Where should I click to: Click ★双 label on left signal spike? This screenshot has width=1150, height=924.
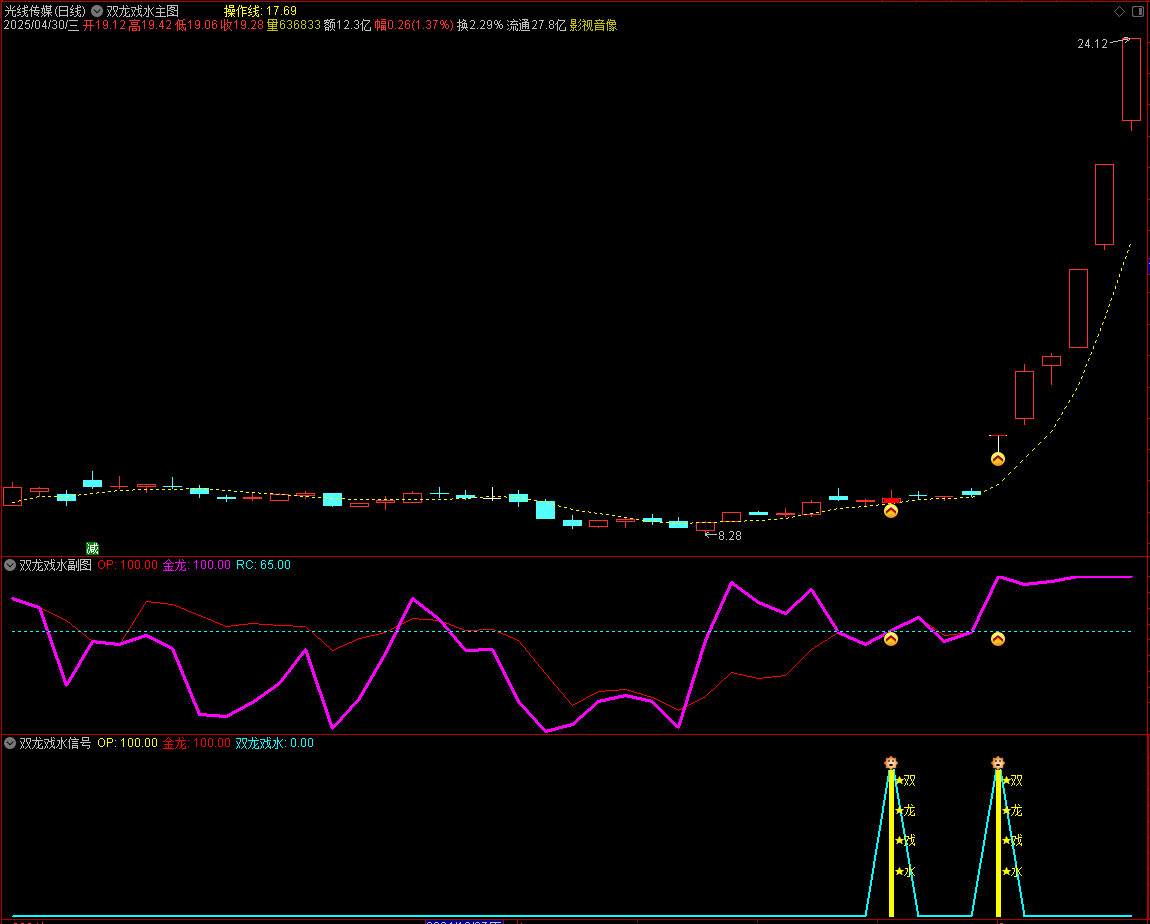pyautogui.click(x=905, y=781)
